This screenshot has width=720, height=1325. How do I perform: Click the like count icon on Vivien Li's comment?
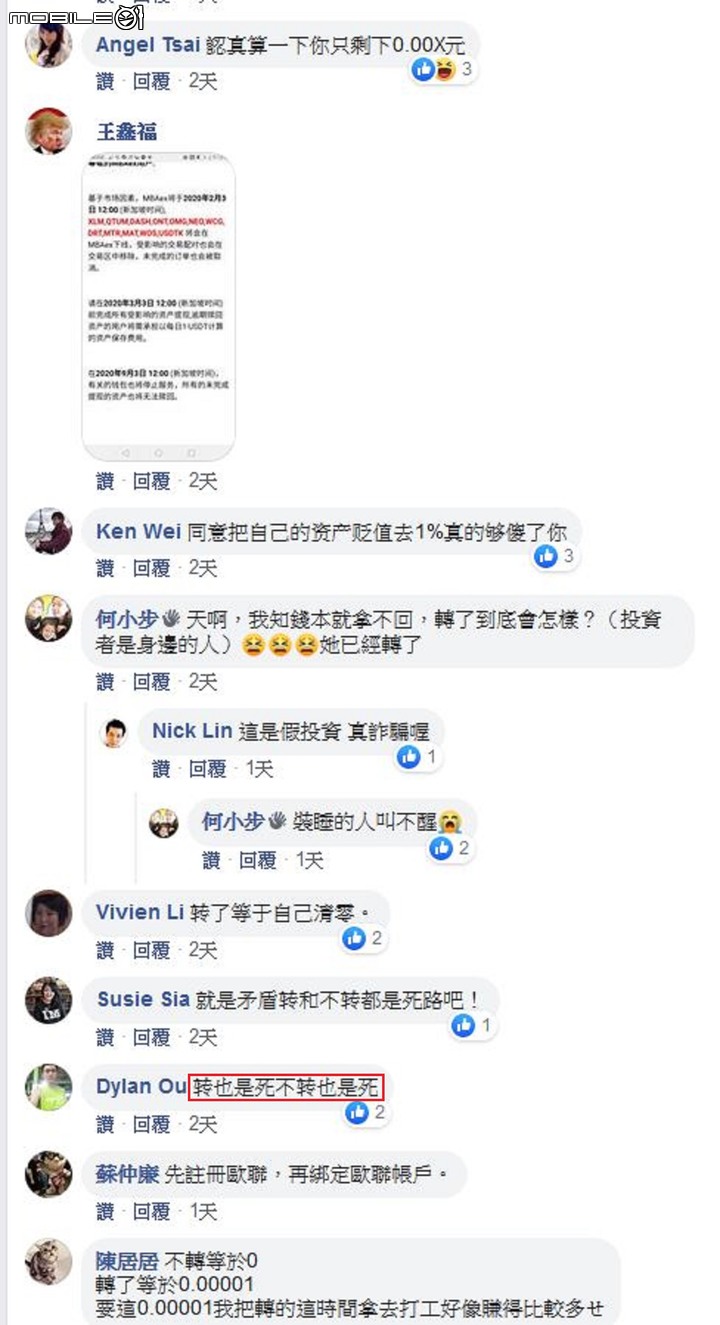click(x=354, y=938)
